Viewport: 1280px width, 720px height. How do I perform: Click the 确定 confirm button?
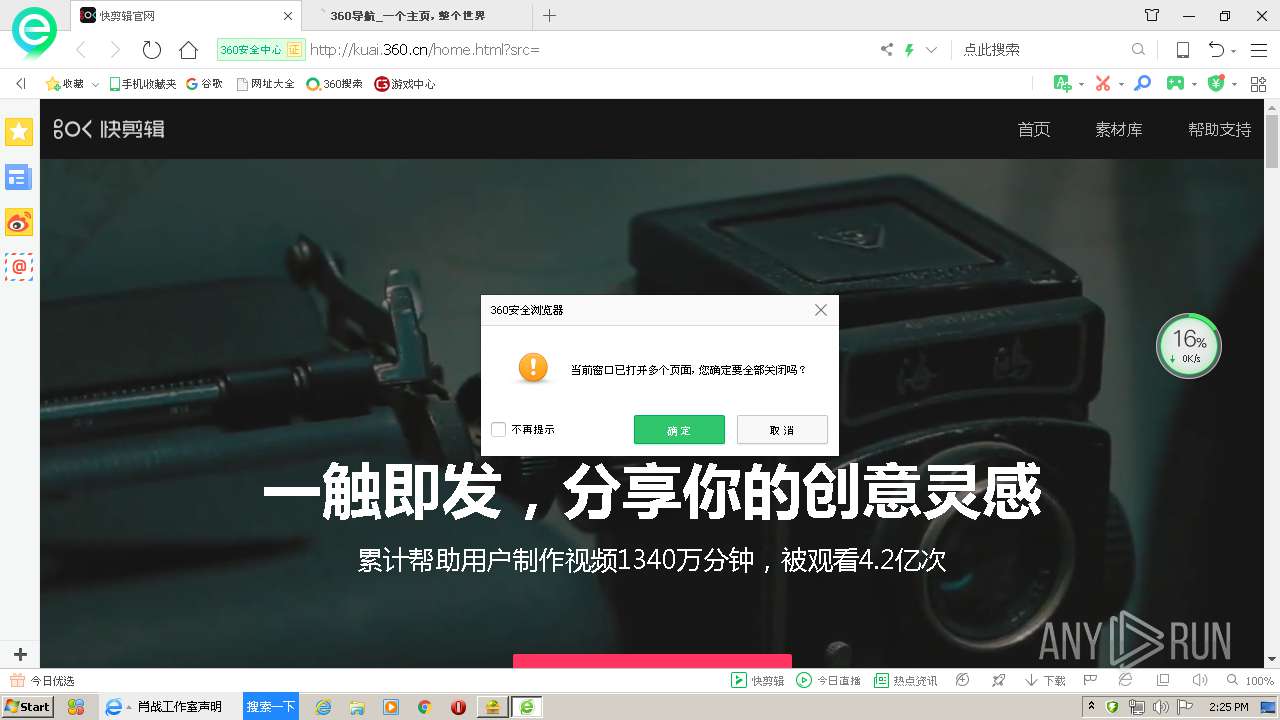[679, 430]
